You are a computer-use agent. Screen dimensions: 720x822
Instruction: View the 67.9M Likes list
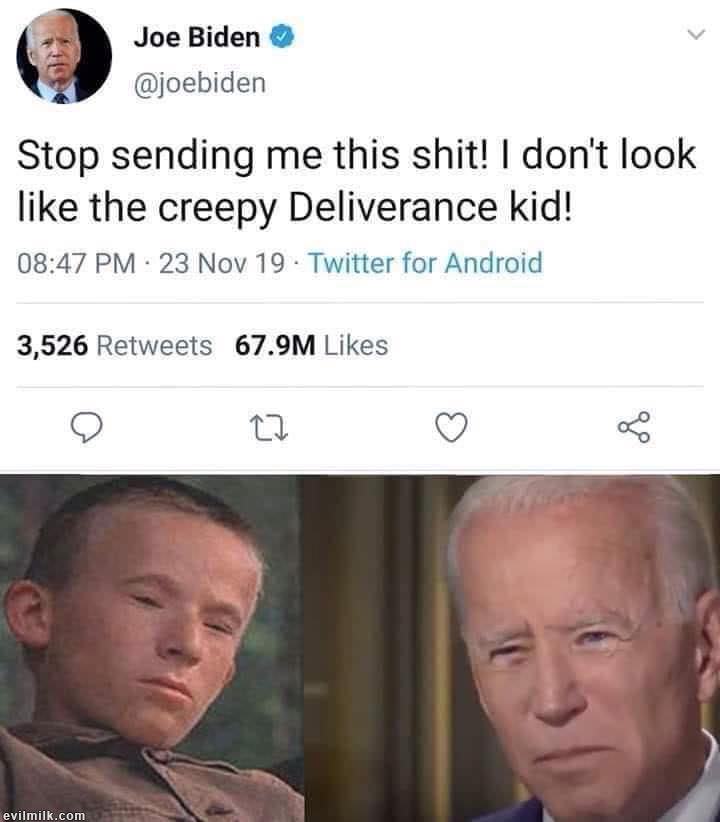pyautogui.click(x=311, y=345)
